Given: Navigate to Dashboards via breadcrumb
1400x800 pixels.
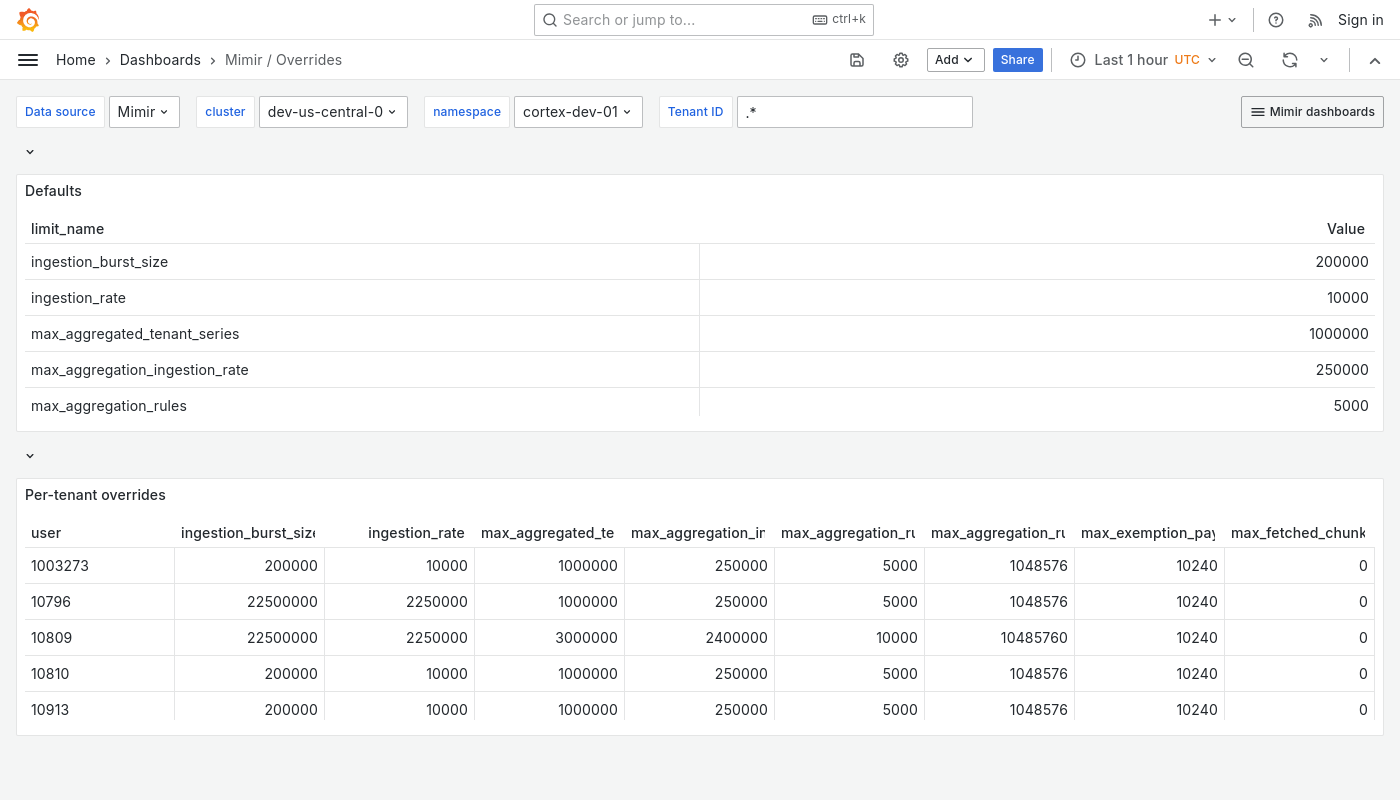Looking at the screenshot, I should tap(160, 59).
